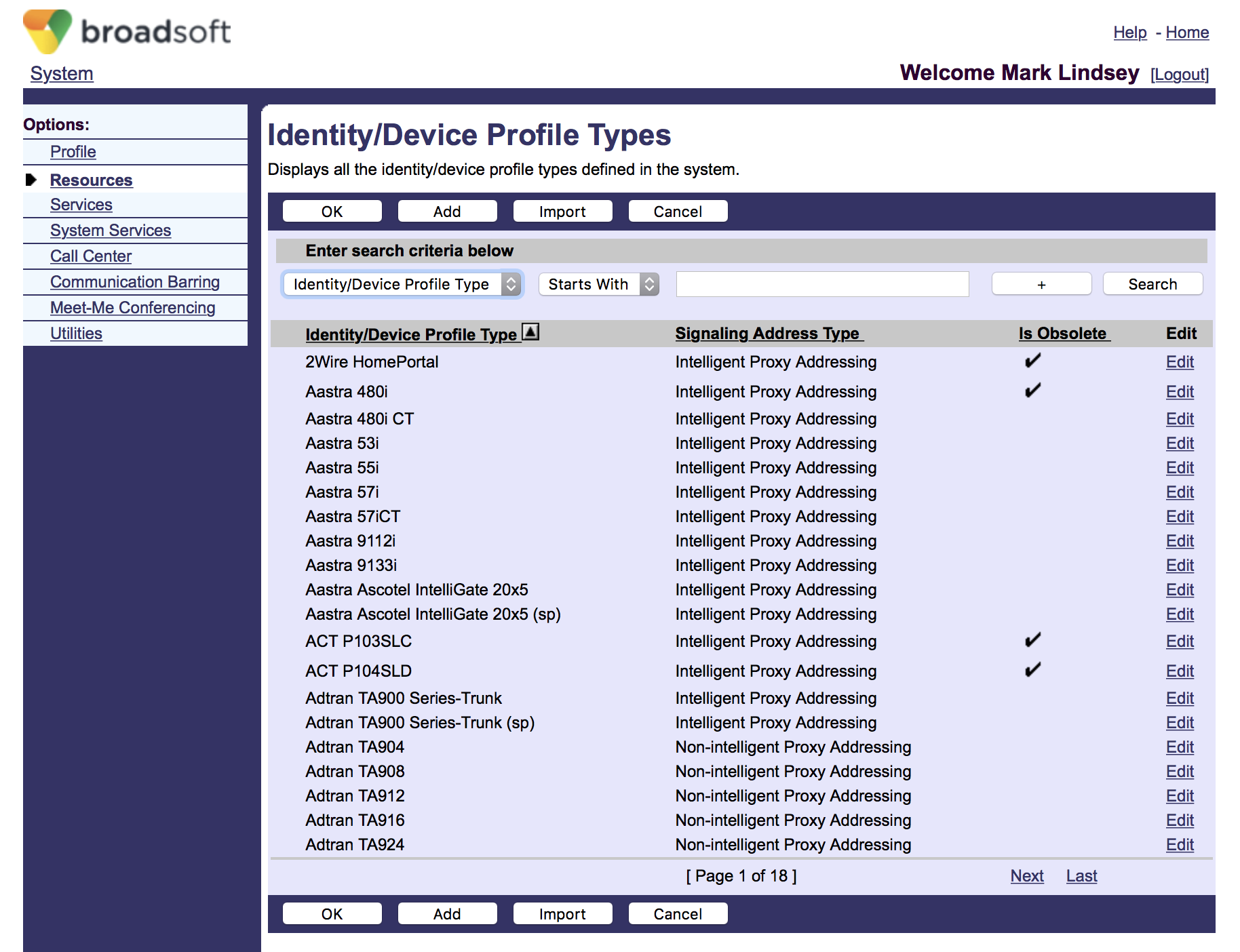
Task: Edit the 2Wire HomePortal profile type
Action: click(x=1180, y=362)
